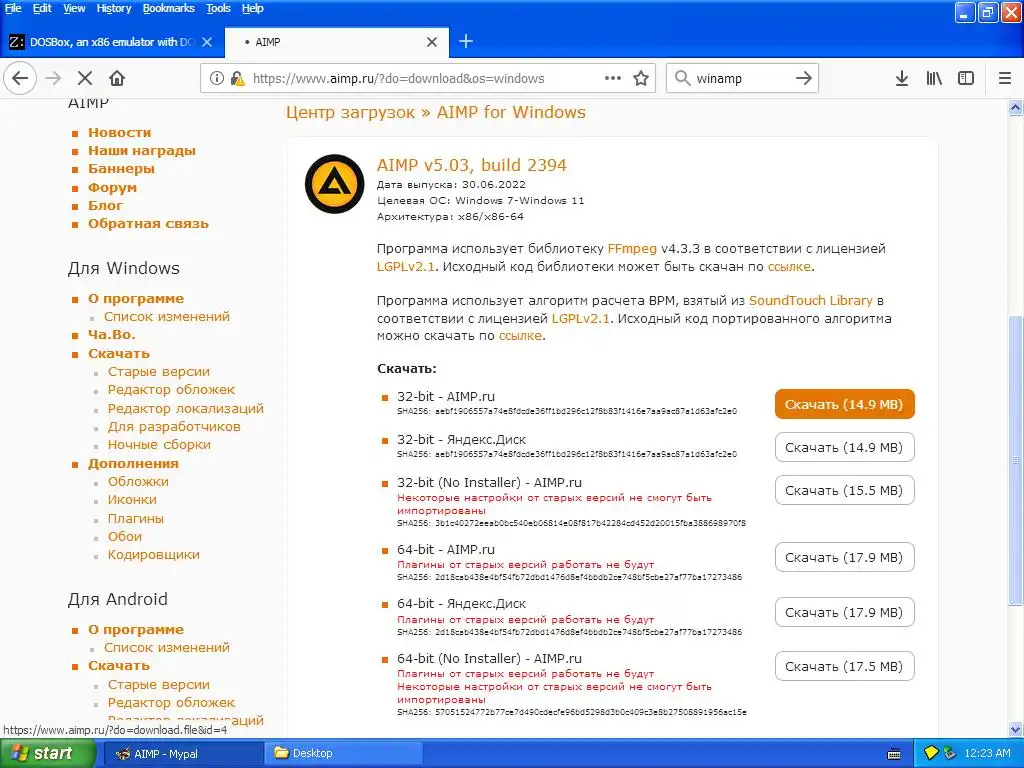The image size is (1024, 768).
Task: Click the forward navigation arrow
Action: tap(53, 78)
